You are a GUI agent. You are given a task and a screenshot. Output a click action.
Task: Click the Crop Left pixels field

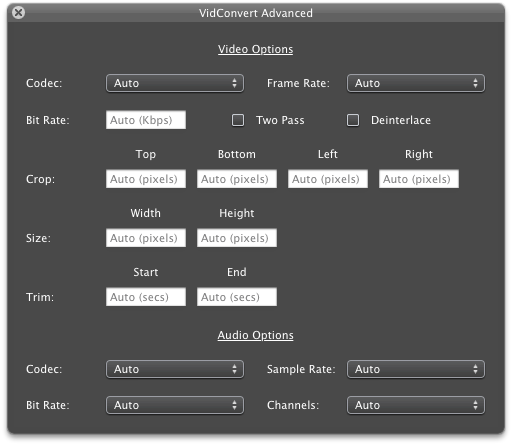click(328, 179)
